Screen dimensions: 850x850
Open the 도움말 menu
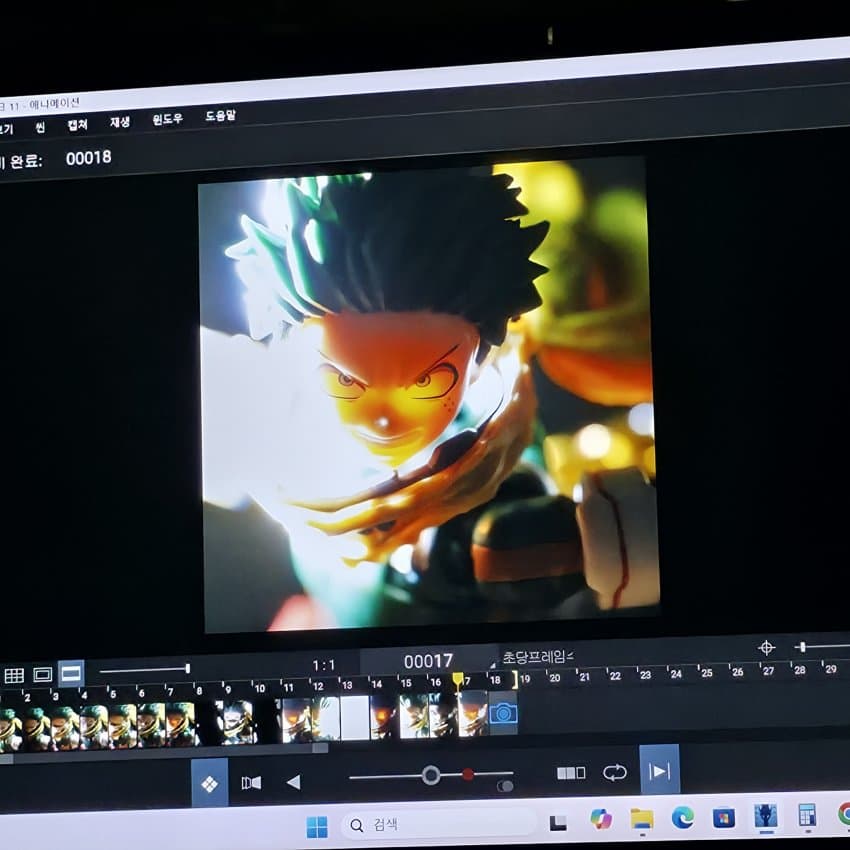pos(220,116)
